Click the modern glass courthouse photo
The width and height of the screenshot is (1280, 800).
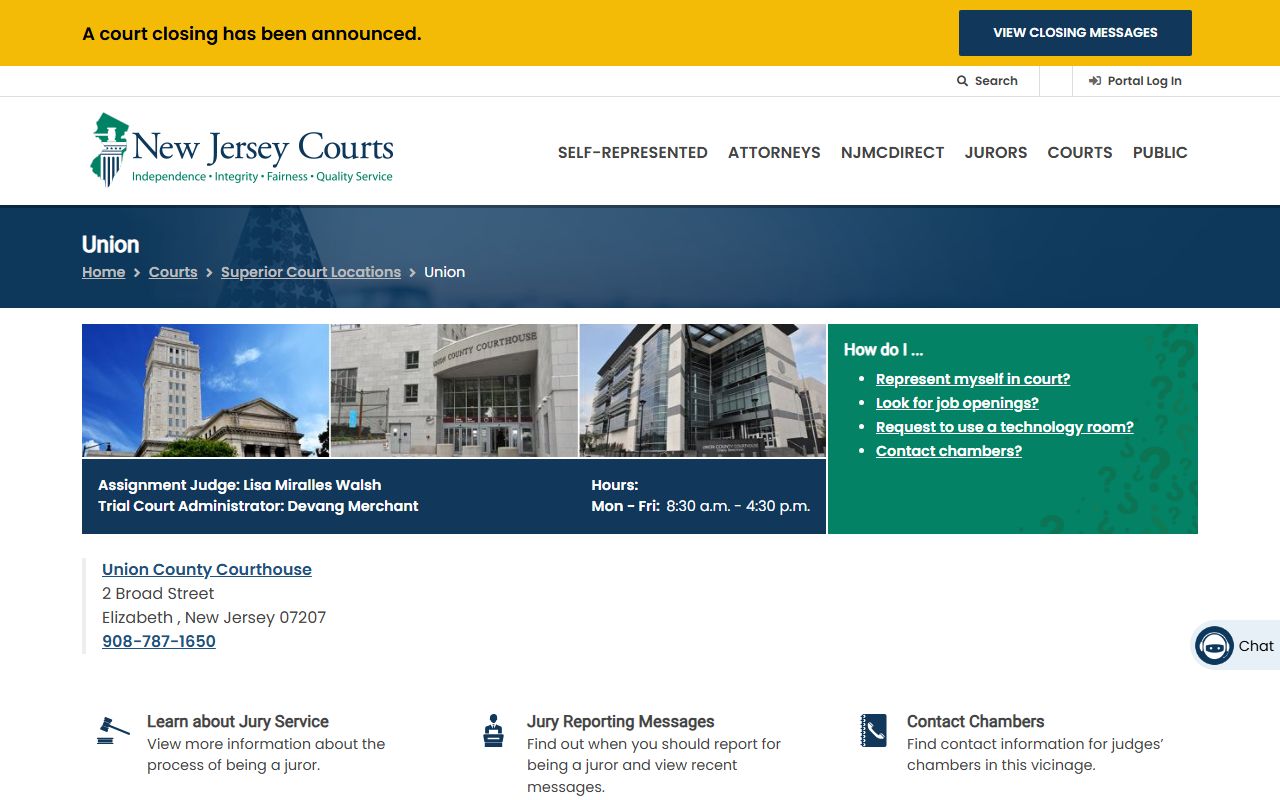point(703,390)
